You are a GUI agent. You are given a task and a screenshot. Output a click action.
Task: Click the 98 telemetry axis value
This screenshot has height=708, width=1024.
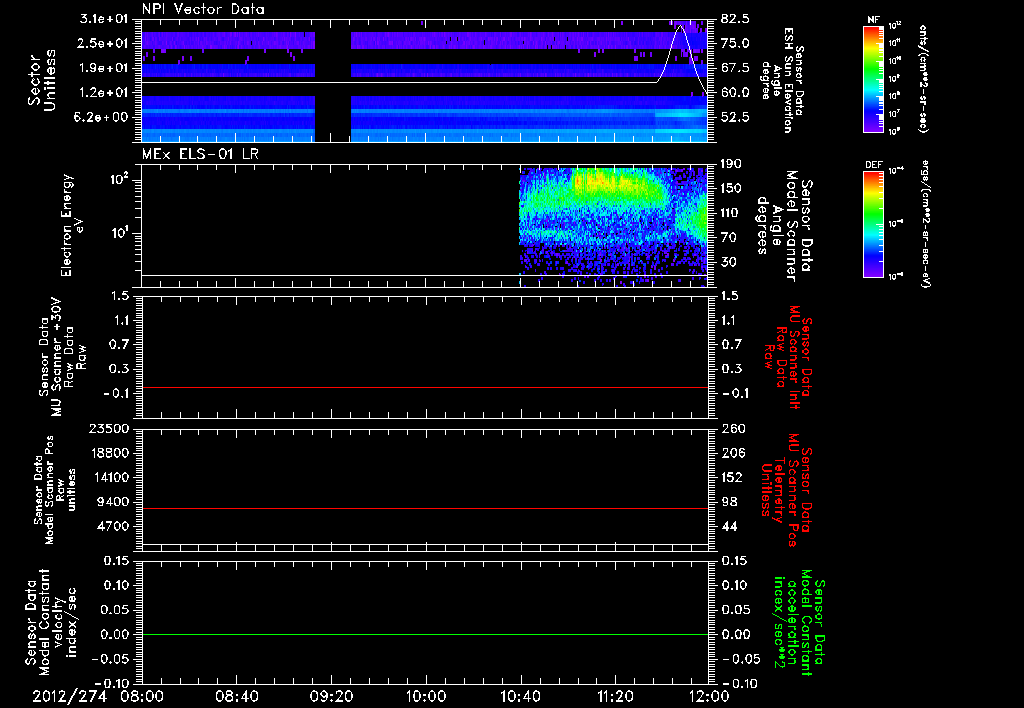[728, 502]
